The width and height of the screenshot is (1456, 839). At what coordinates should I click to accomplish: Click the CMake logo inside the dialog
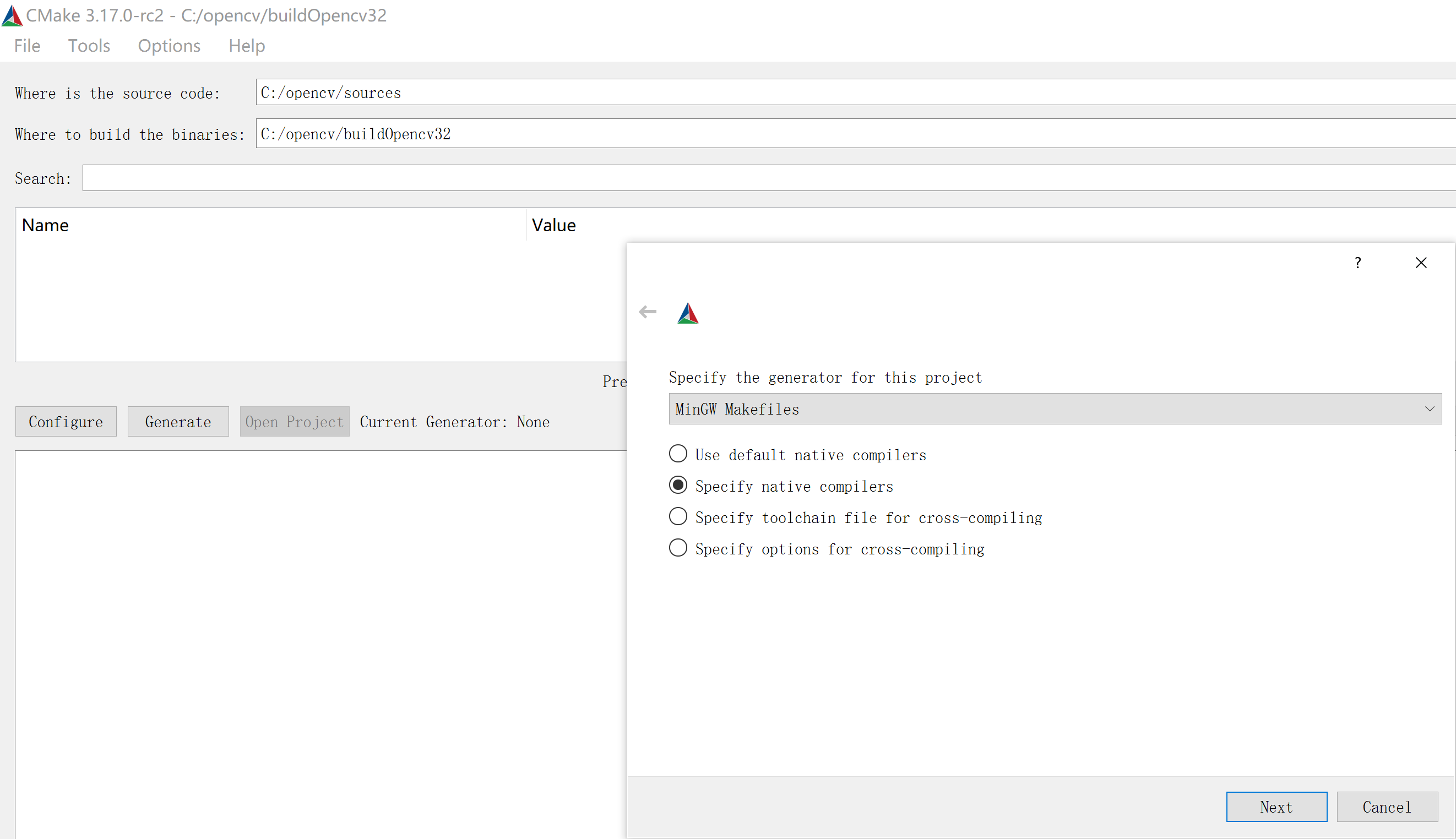[x=688, y=313]
